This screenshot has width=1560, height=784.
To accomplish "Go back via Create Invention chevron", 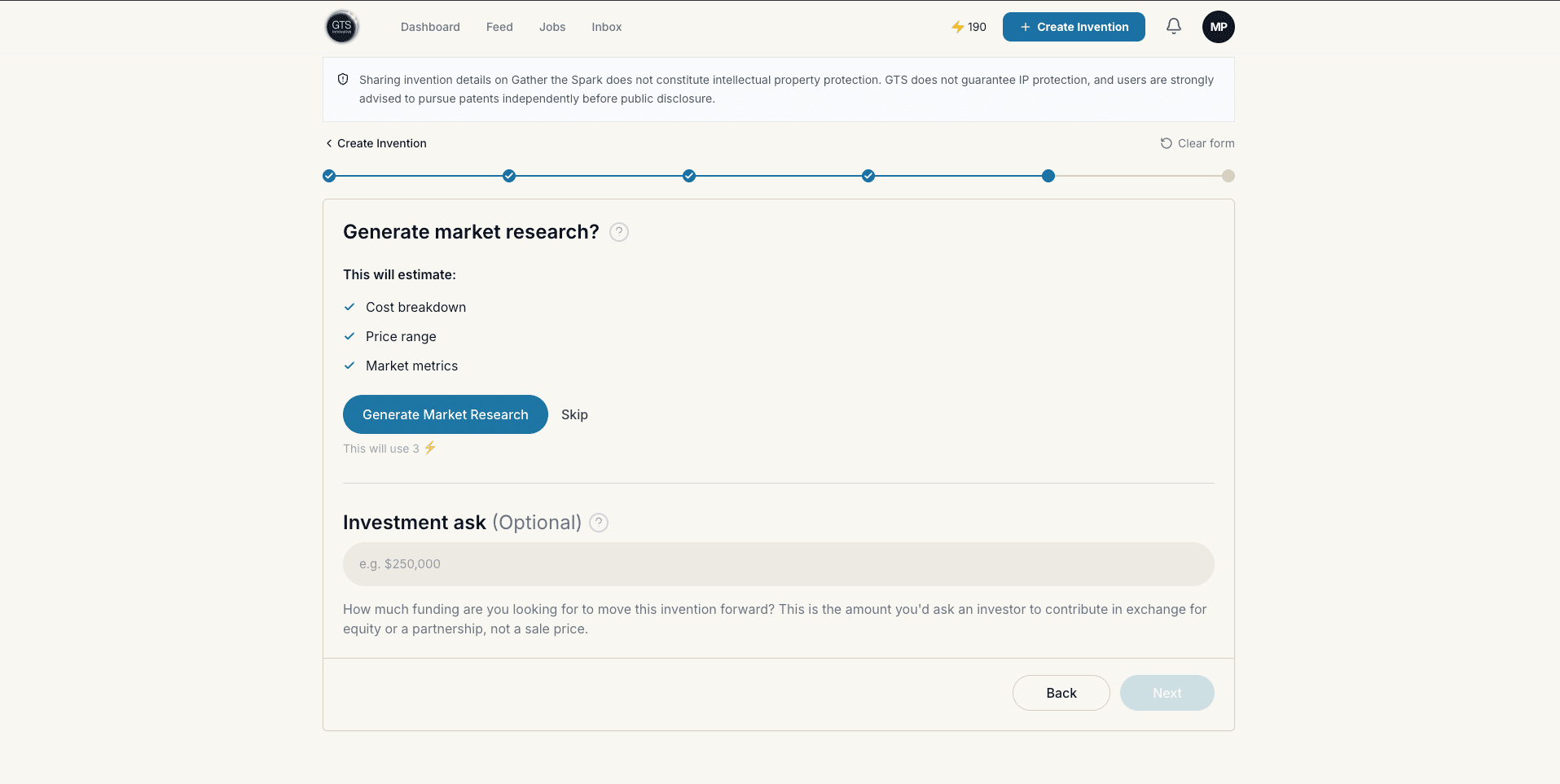I will click(x=329, y=143).
